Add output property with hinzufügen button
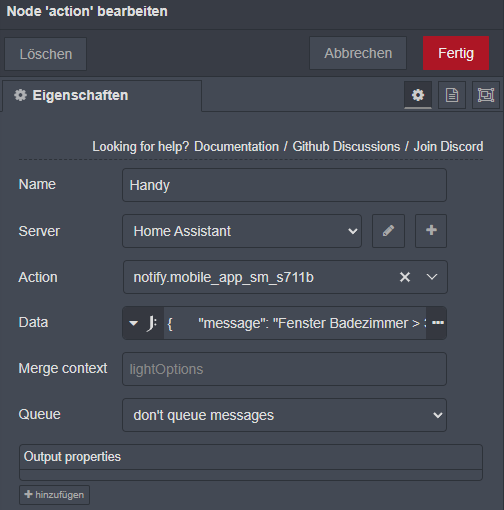Screen dimensions: 504x510 click(x=54, y=495)
